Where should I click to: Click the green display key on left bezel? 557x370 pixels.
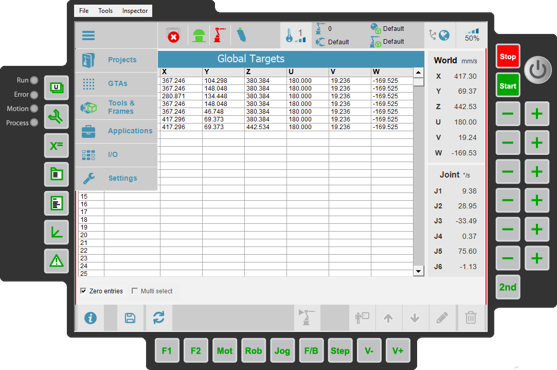(56, 88)
